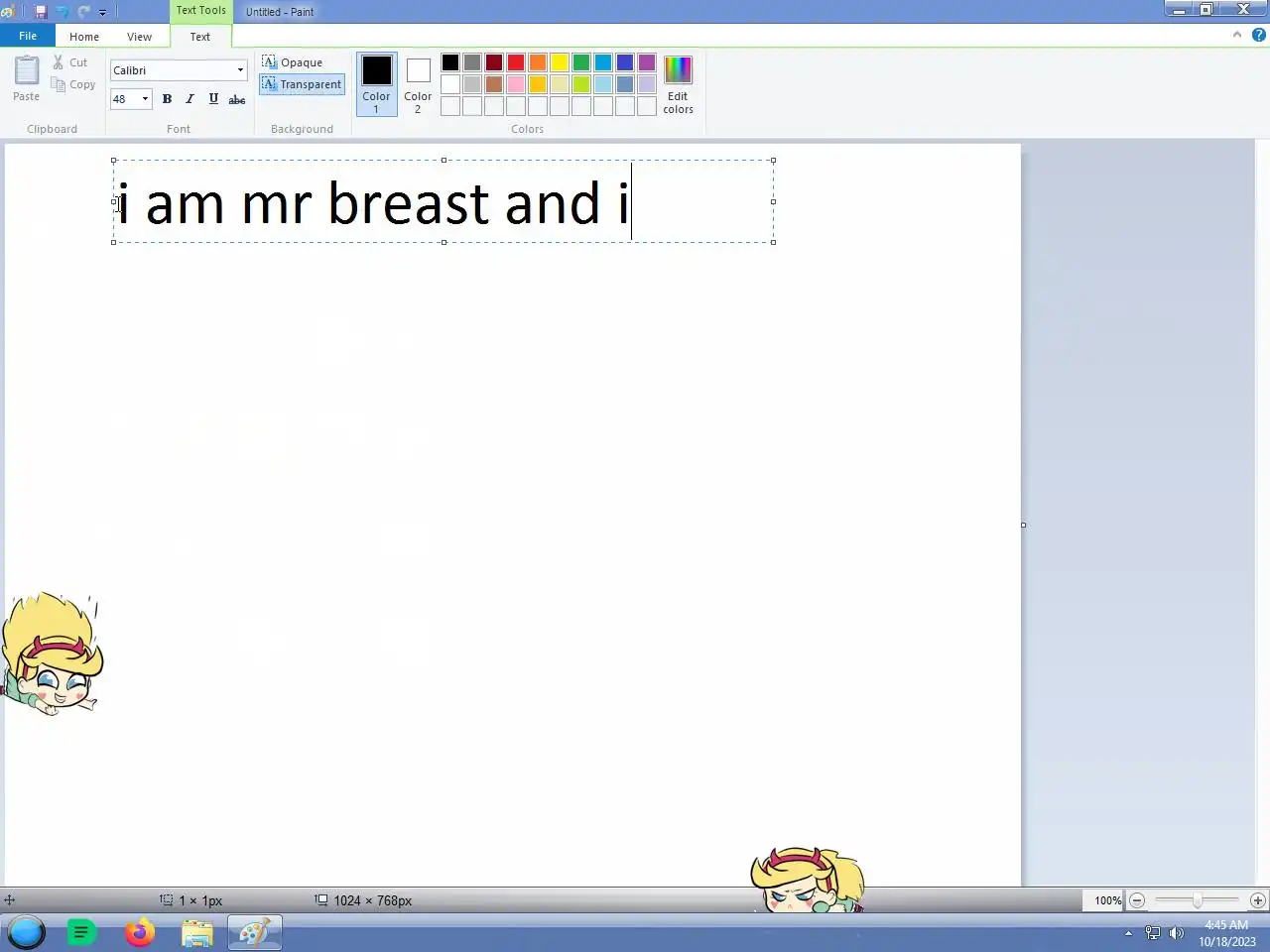
Task: Toggle Bold formatting
Action: tap(167, 99)
